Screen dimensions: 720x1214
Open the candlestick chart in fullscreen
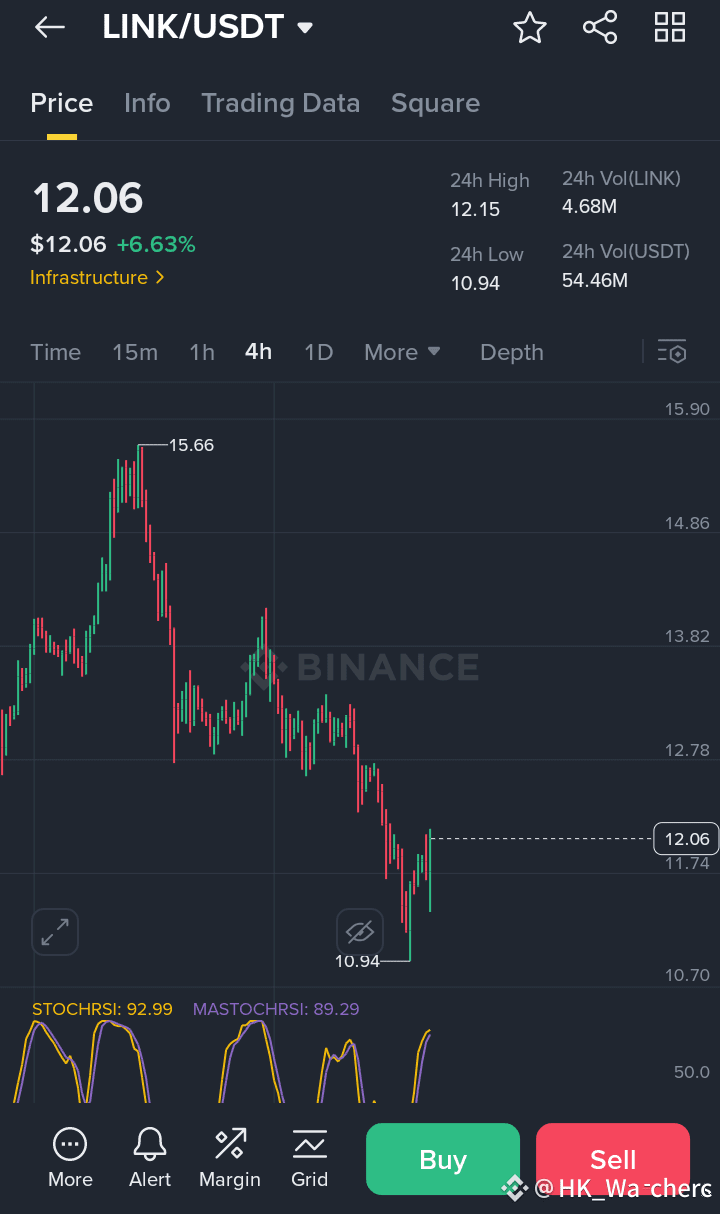pyautogui.click(x=55, y=931)
